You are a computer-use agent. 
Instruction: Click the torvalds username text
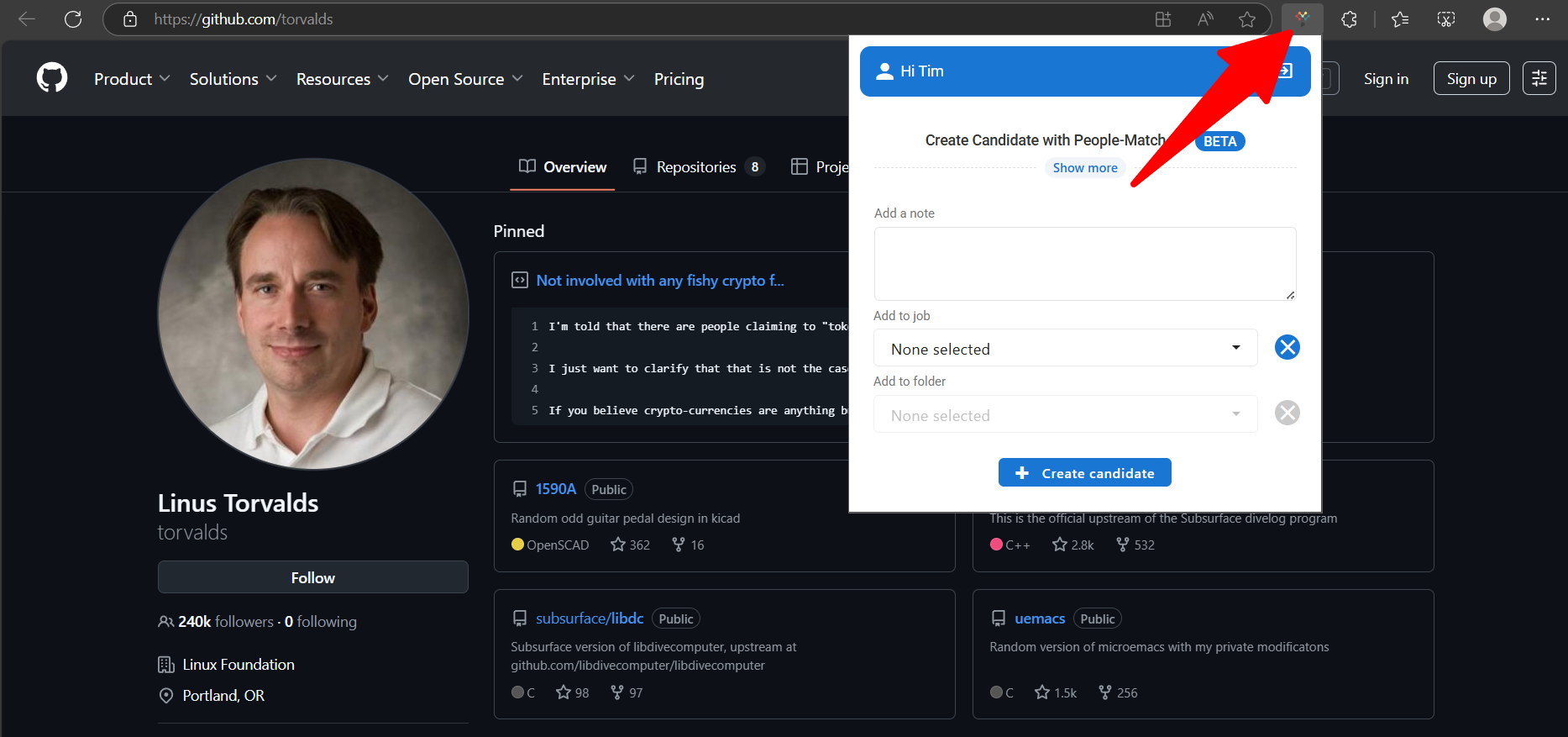(x=192, y=533)
